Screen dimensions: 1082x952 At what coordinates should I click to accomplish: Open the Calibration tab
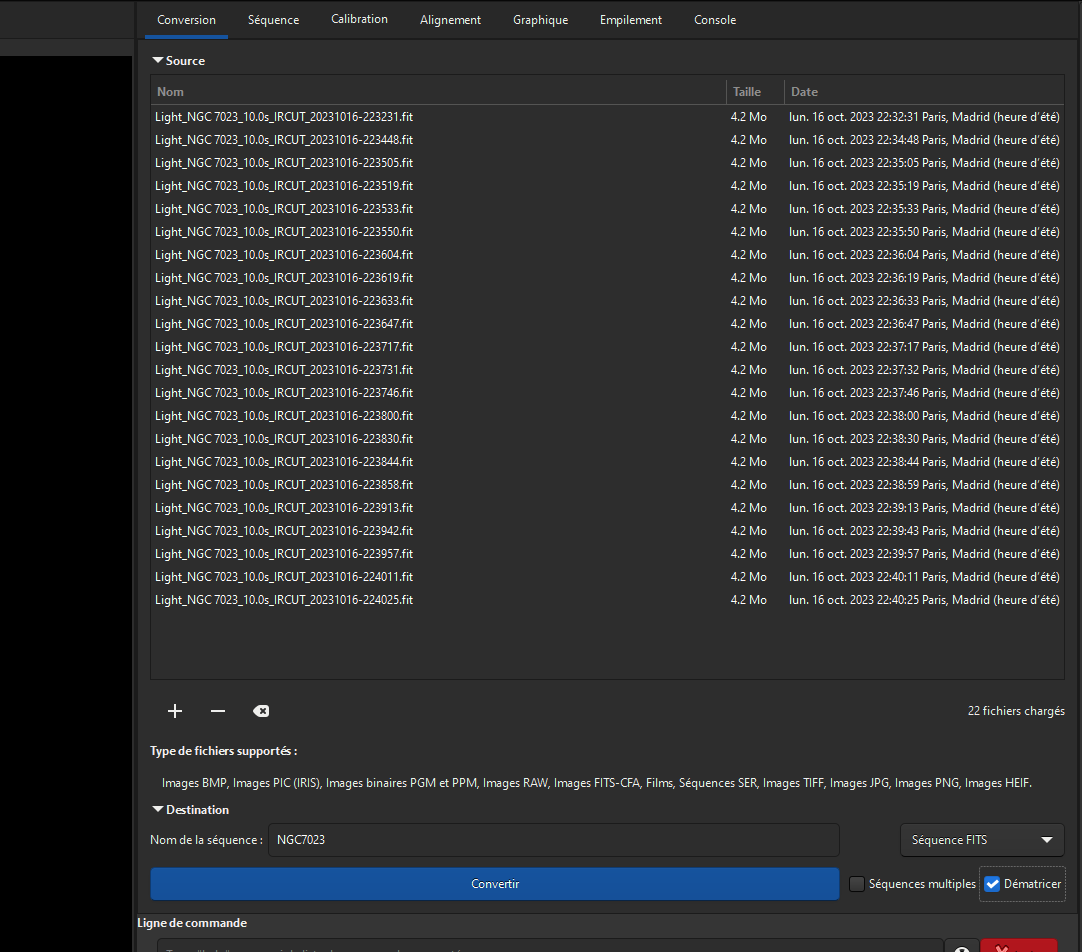359,20
